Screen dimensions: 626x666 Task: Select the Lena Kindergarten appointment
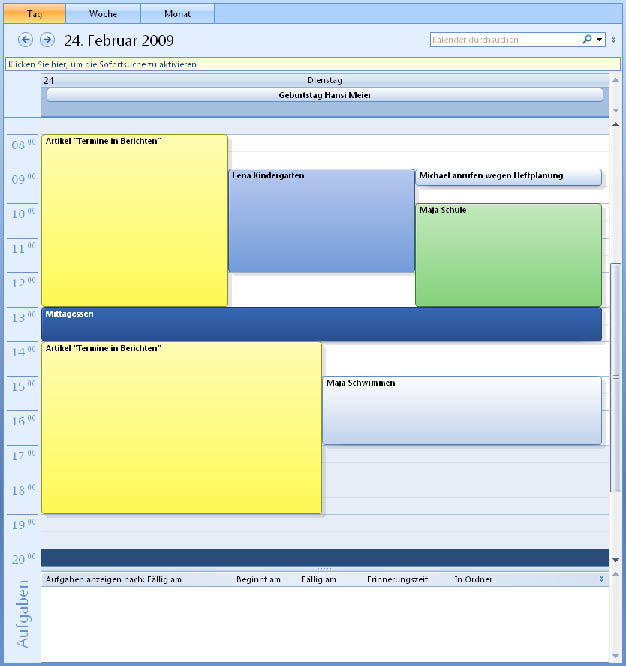321,222
